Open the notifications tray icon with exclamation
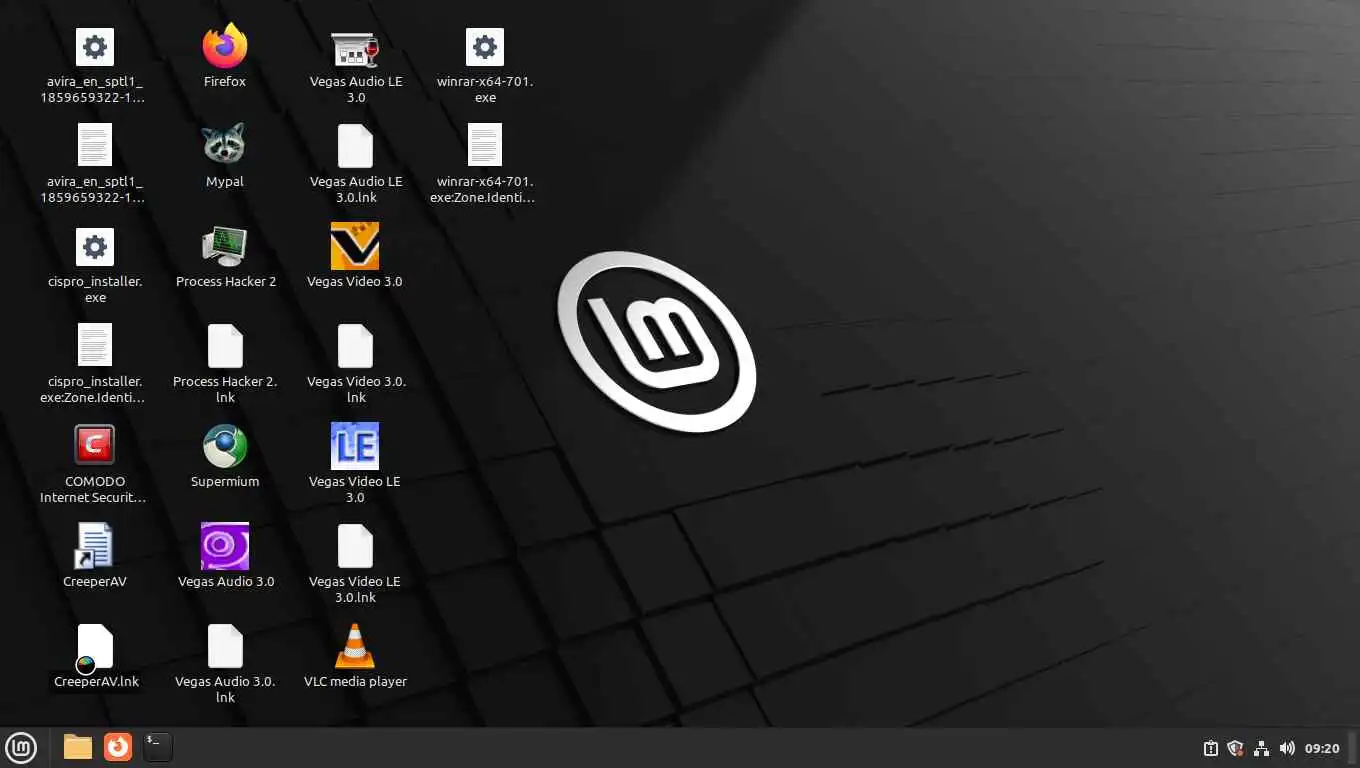This screenshot has height=768, width=1360. [1210, 748]
